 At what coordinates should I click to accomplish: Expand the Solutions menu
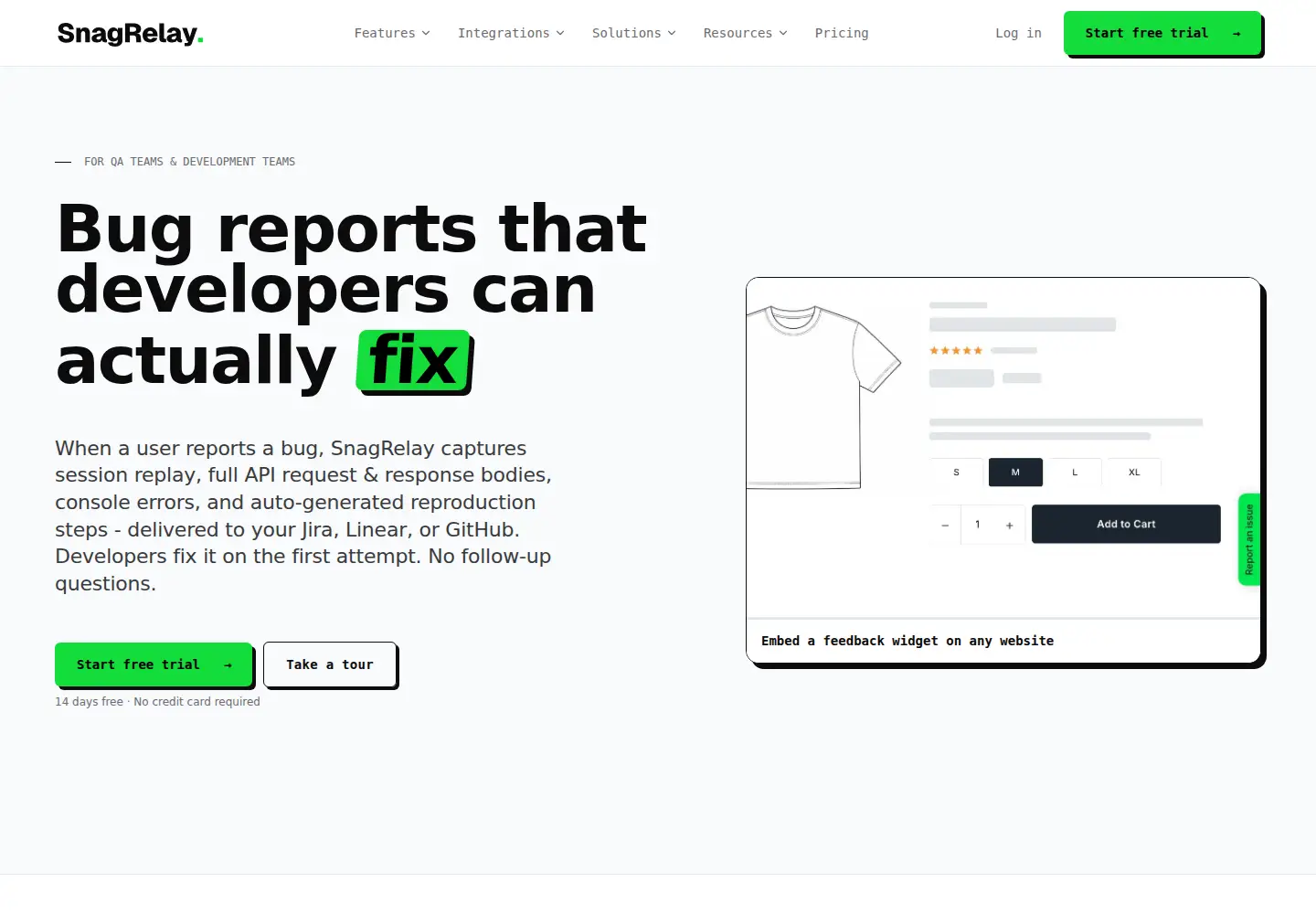click(634, 33)
